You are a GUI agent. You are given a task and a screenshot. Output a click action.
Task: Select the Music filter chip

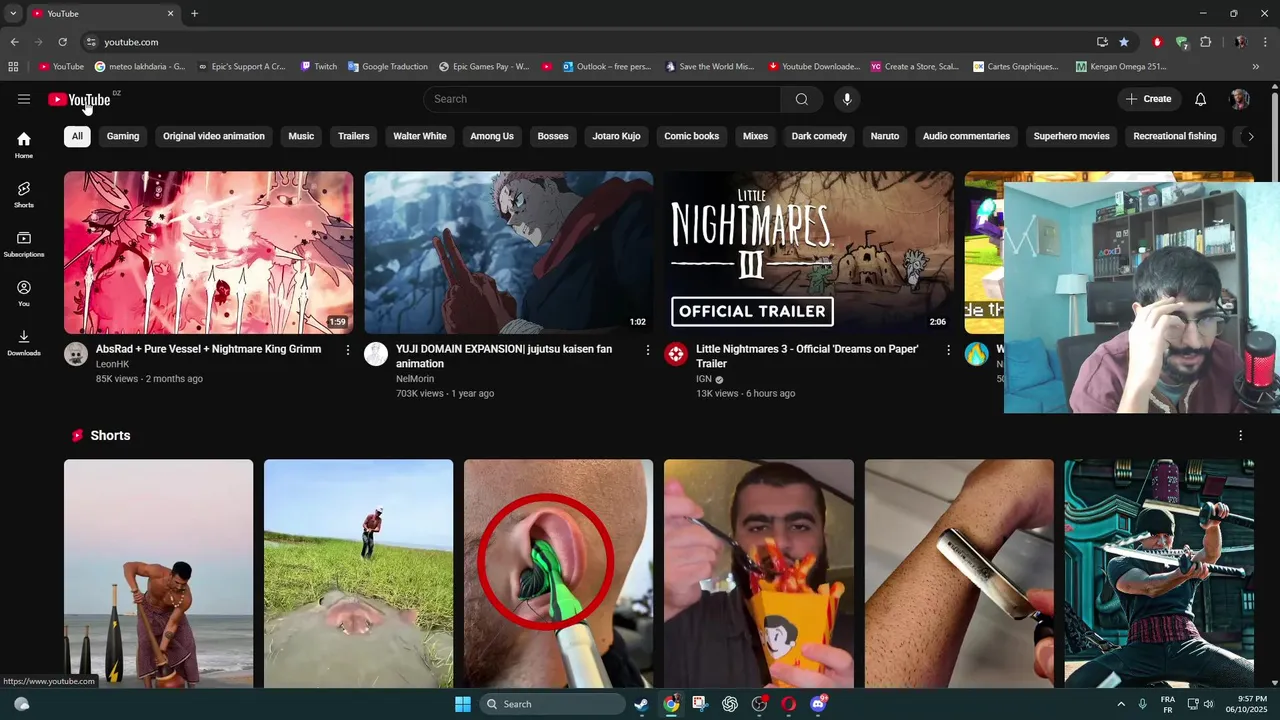[301, 136]
